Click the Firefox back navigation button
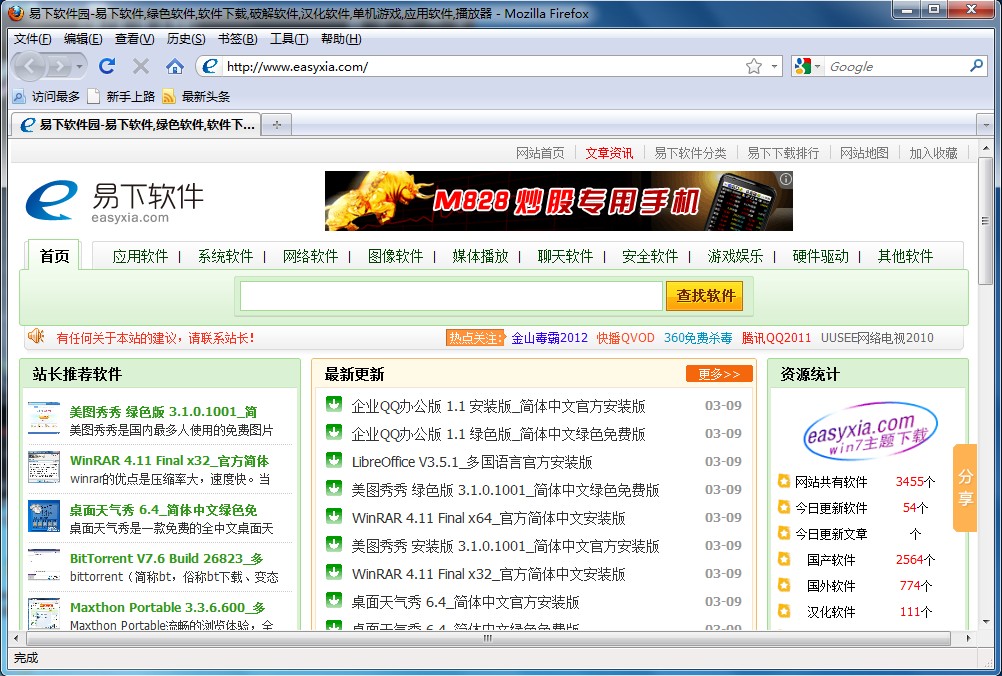The width and height of the screenshot is (1002, 676). tap(31, 66)
